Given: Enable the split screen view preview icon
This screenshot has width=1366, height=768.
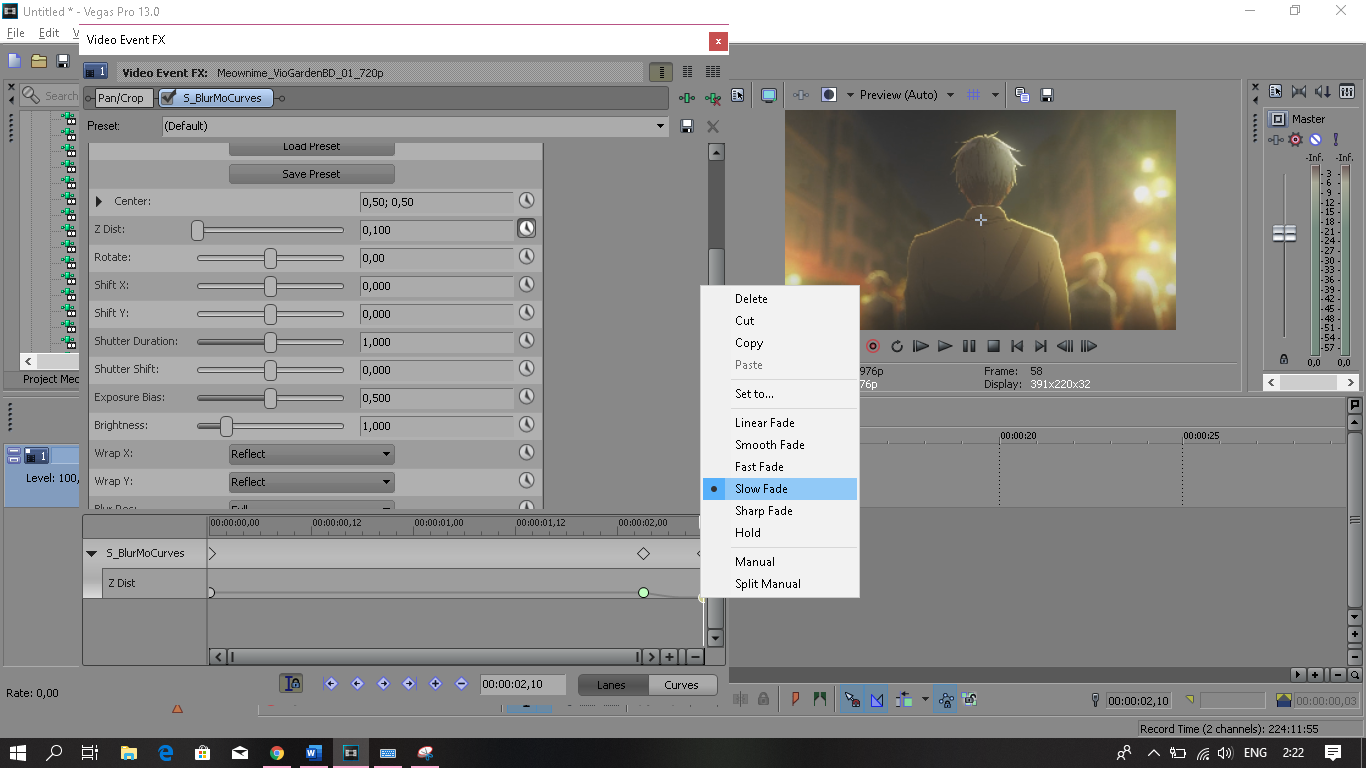Looking at the screenshot, I should click(828, 94).
